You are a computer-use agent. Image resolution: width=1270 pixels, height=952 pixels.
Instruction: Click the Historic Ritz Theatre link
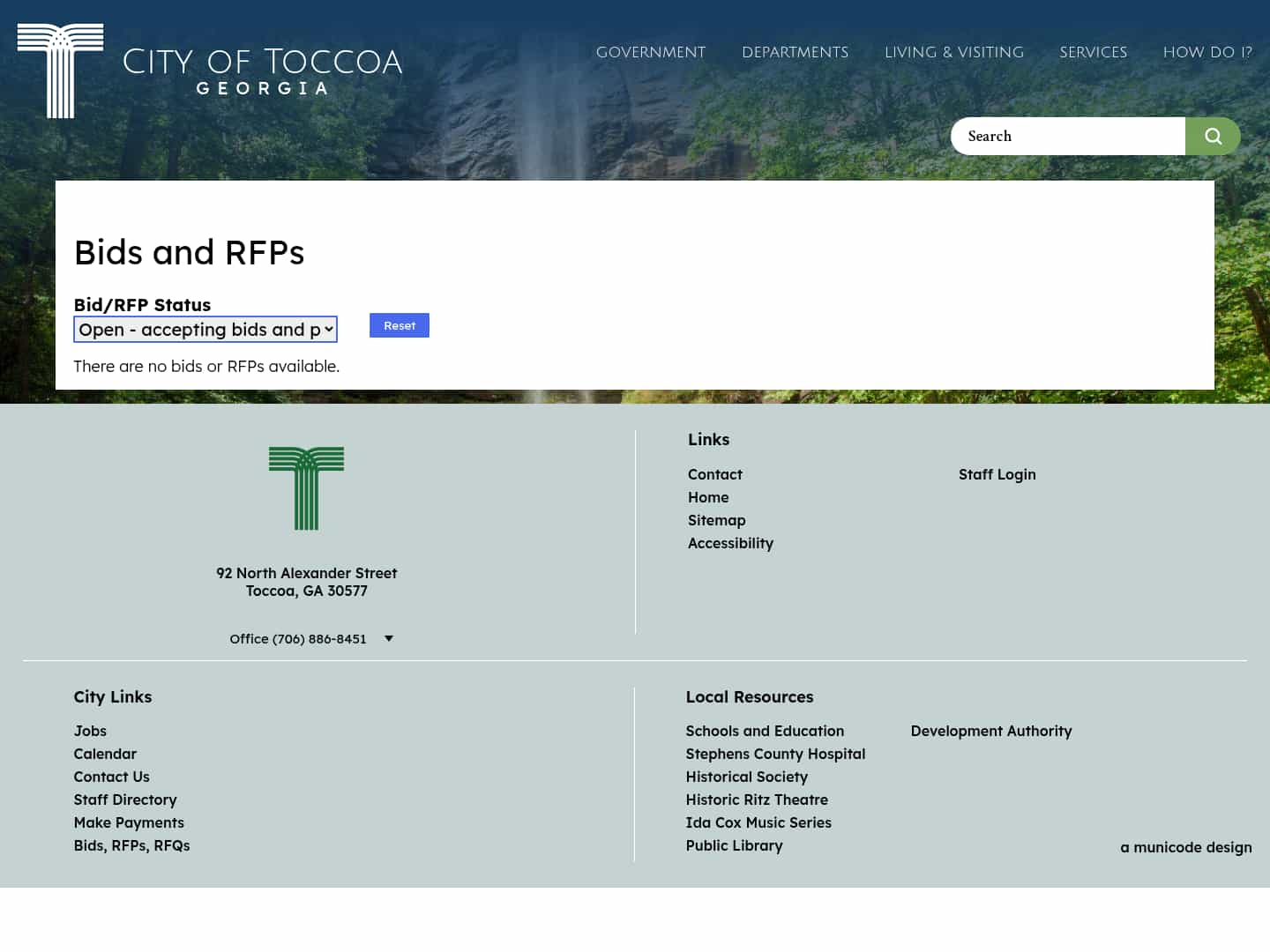click(757, 800)
